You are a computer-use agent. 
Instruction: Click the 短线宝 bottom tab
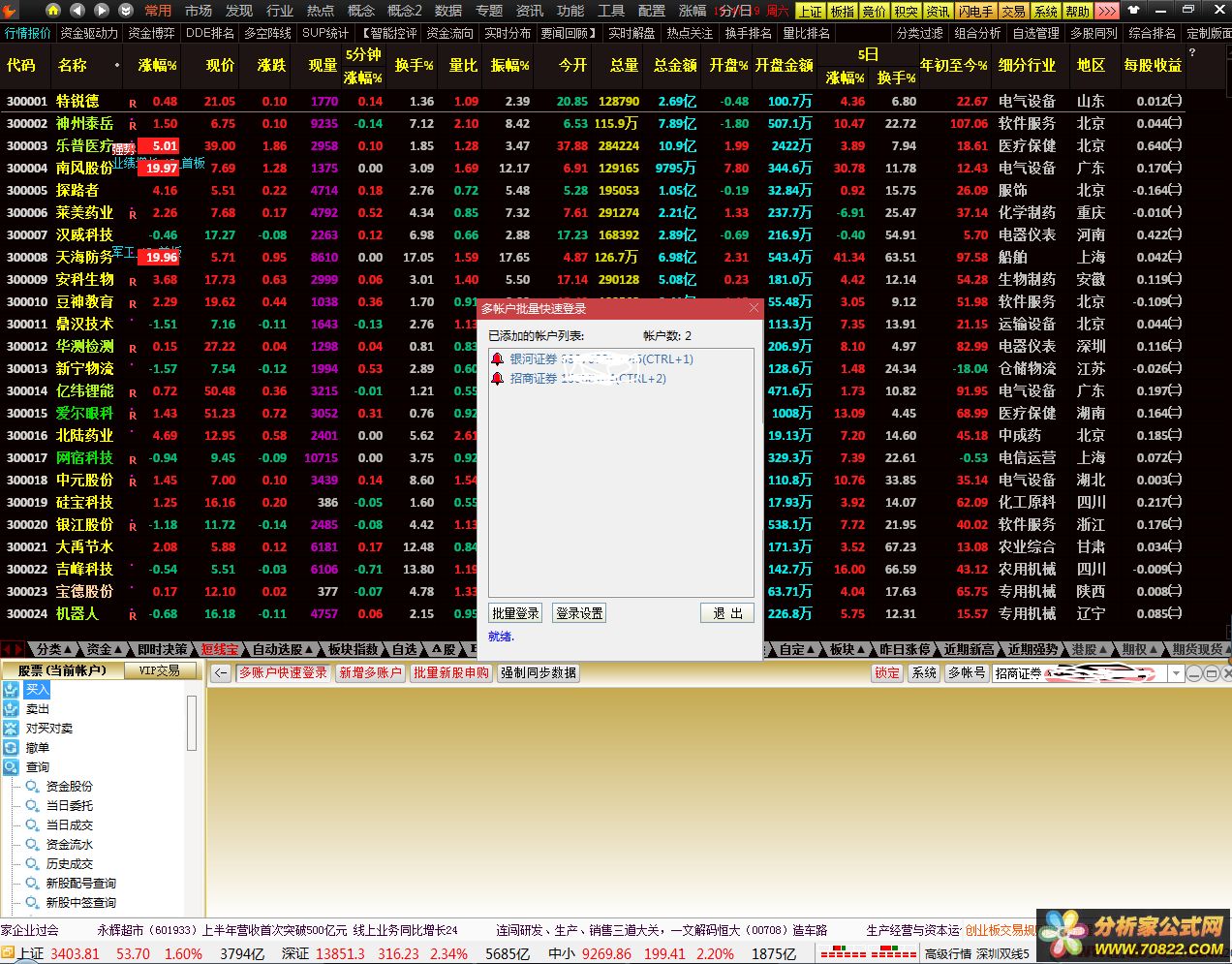point(219,649)
